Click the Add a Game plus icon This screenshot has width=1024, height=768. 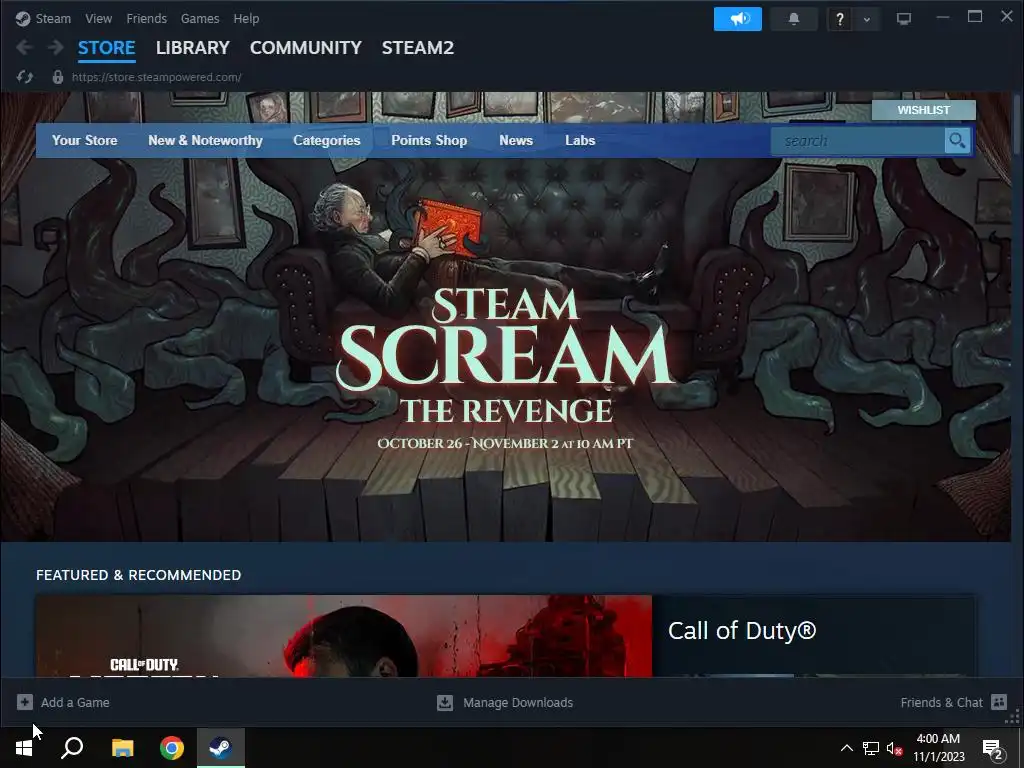click(x=25, y=702)
